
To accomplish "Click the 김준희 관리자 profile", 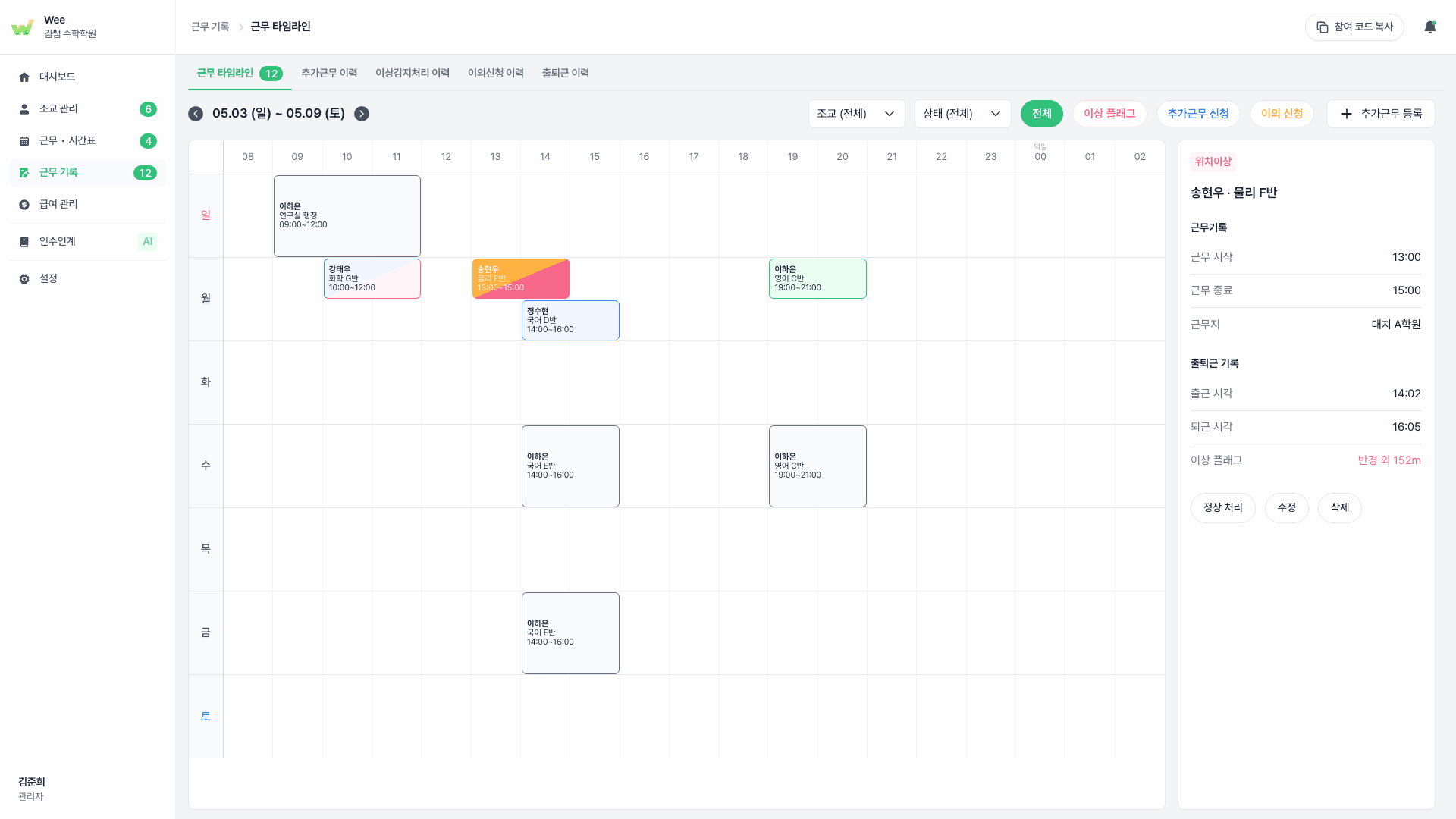I will pyautogui.click(x=32, y=789).
